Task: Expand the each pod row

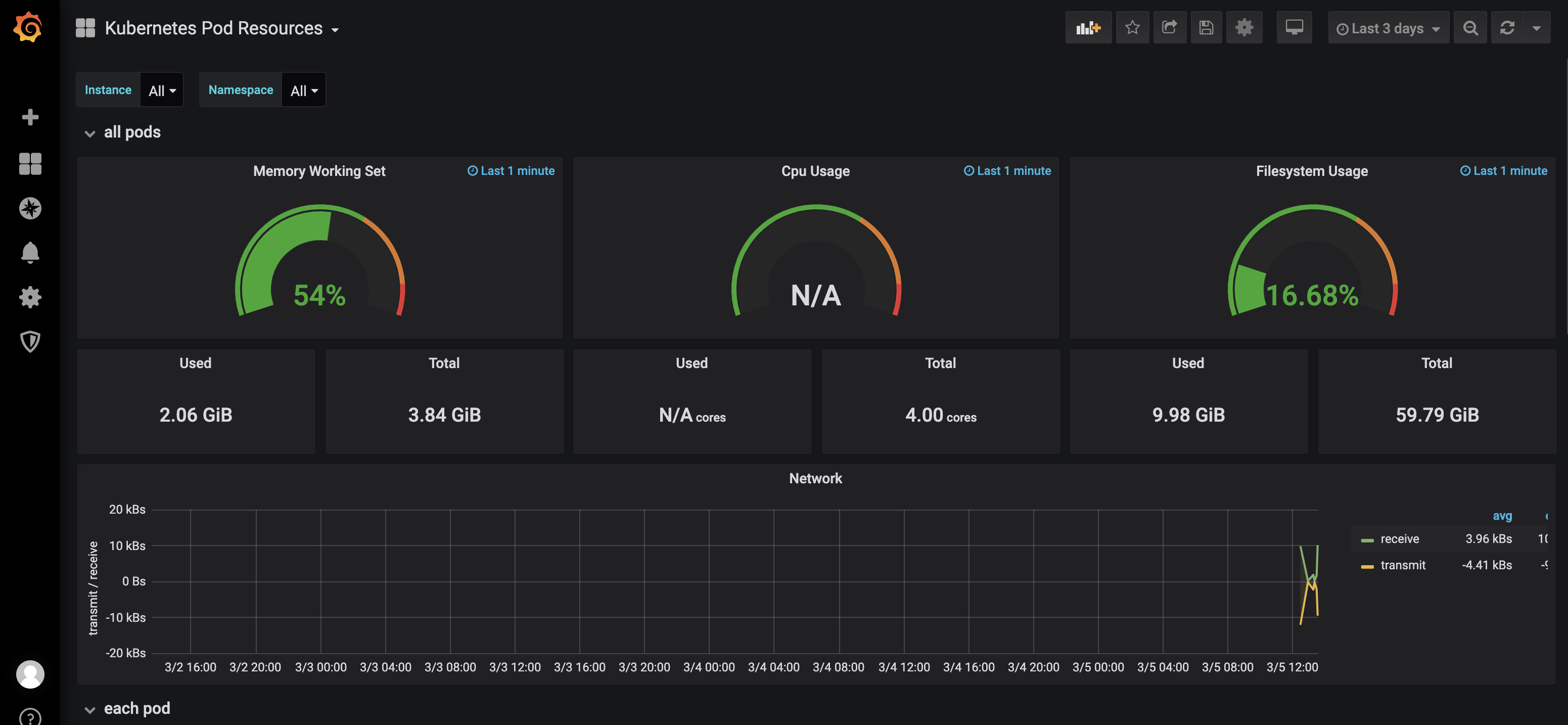Action: pos(136,708)
